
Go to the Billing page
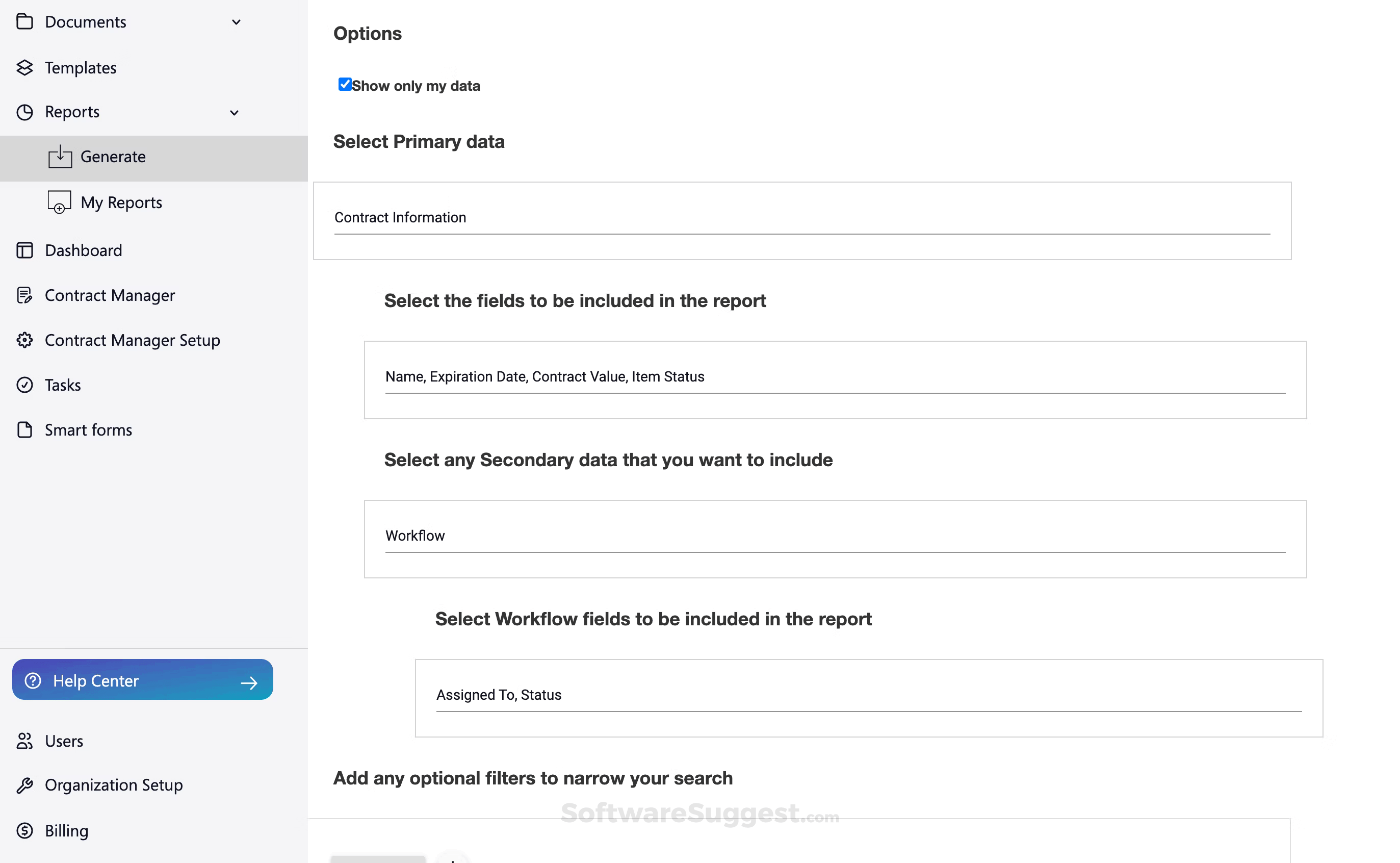pos(66,830)
